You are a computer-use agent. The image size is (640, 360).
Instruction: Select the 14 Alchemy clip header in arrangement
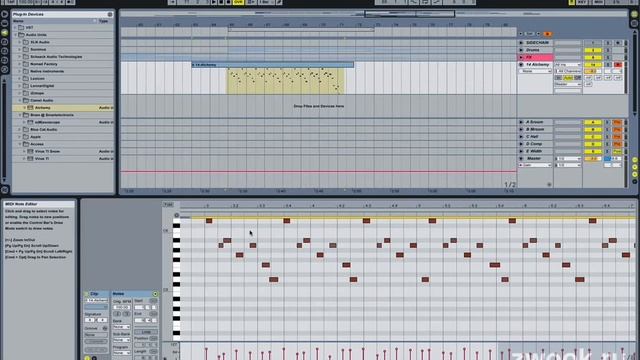(273, 65)
